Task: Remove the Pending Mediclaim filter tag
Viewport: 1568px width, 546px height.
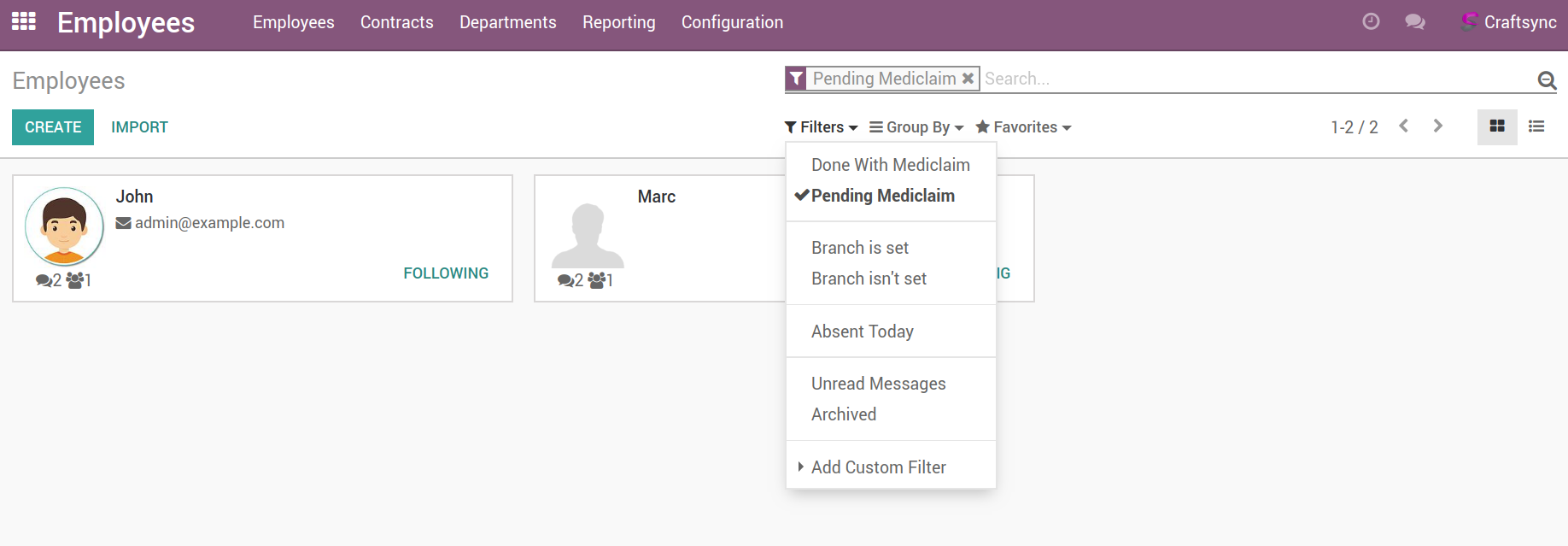Action: click(x=968, y=79)
